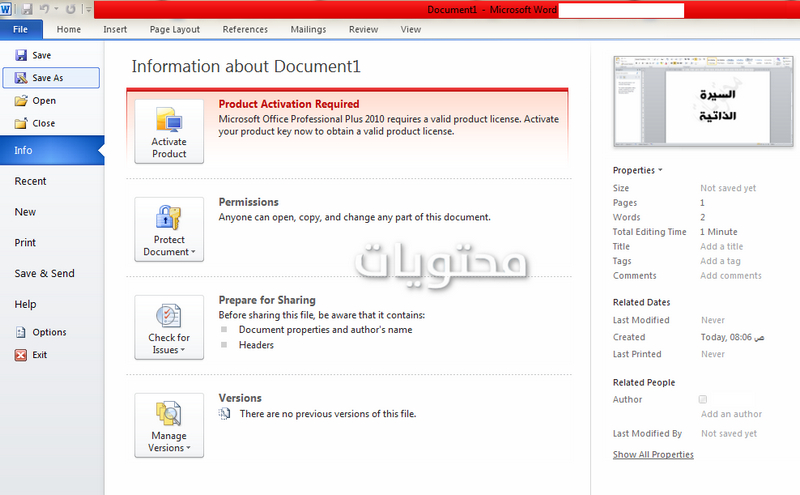The height and width of the screenshot is (495, 800).
Task: Click the Show All Properties link
Action: pyautogui.click(x=653, y=454)
